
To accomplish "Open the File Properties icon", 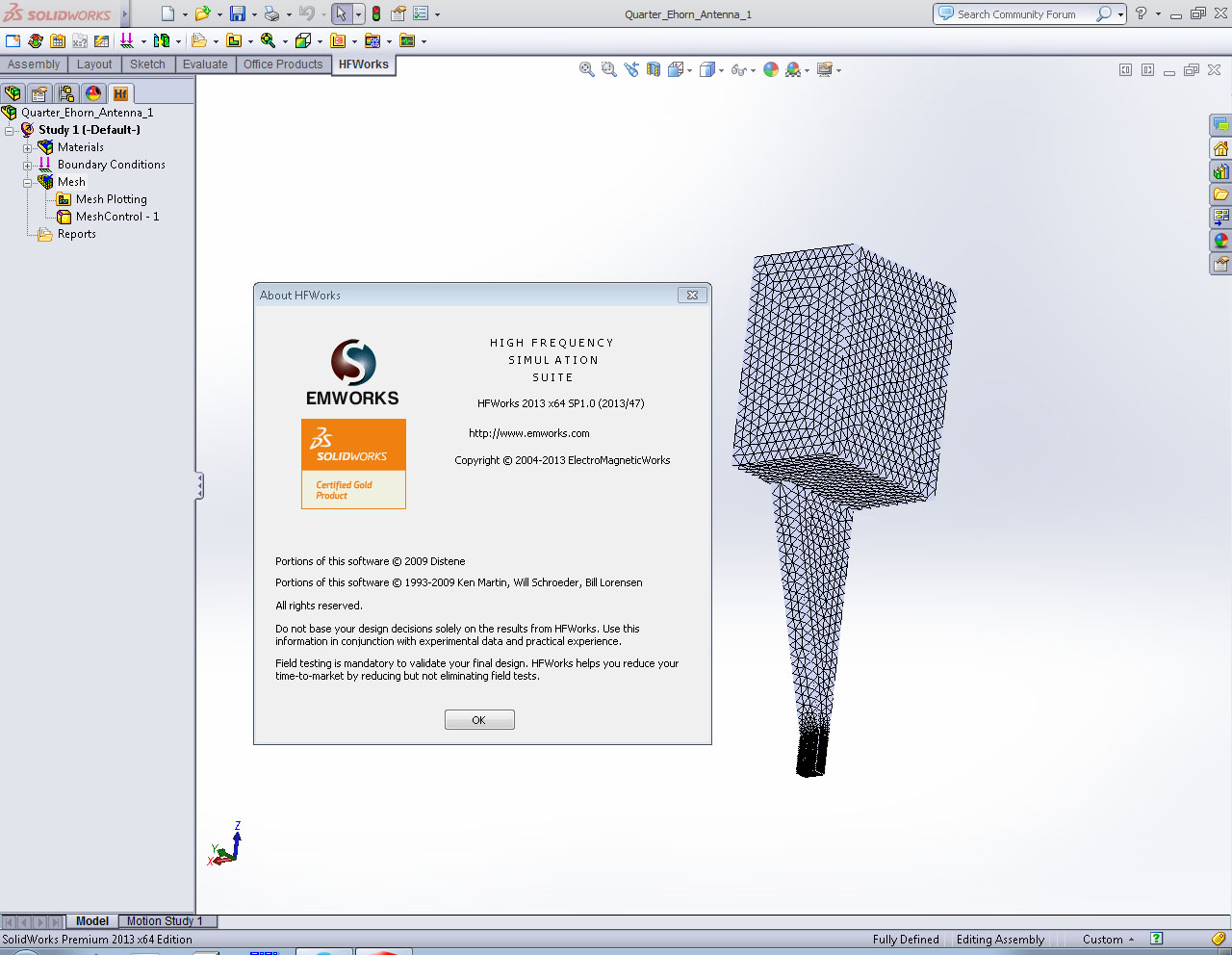I will [x=398, y=13].
